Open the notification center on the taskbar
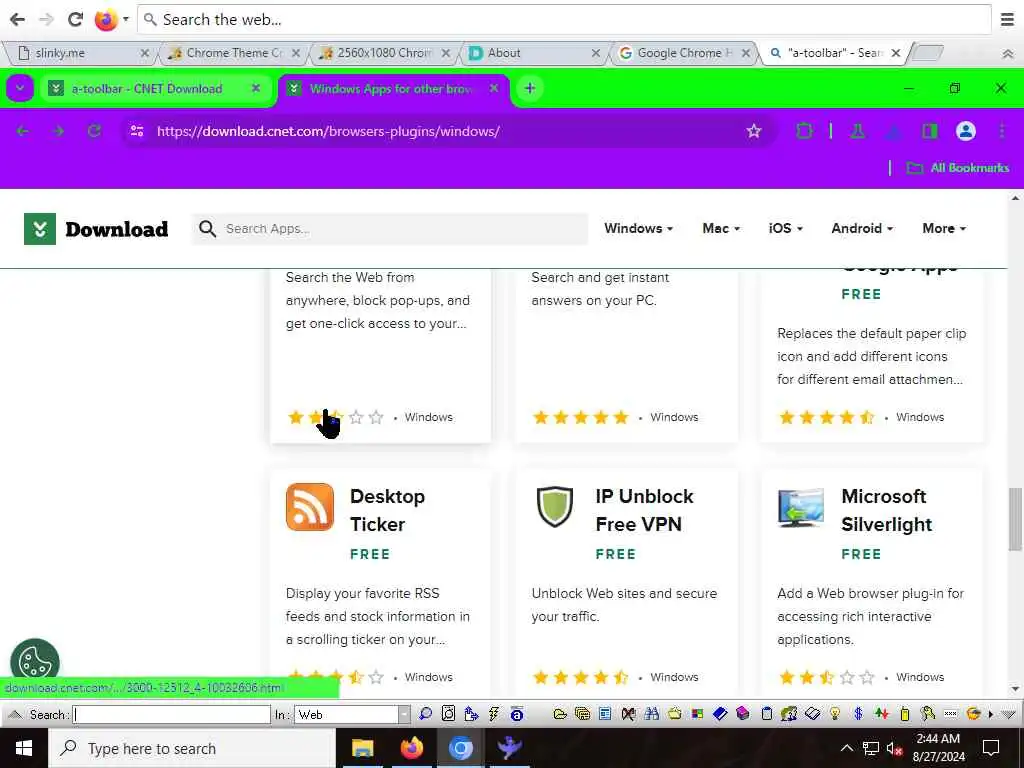1024x768 pixels. click(x=991, y=748)
